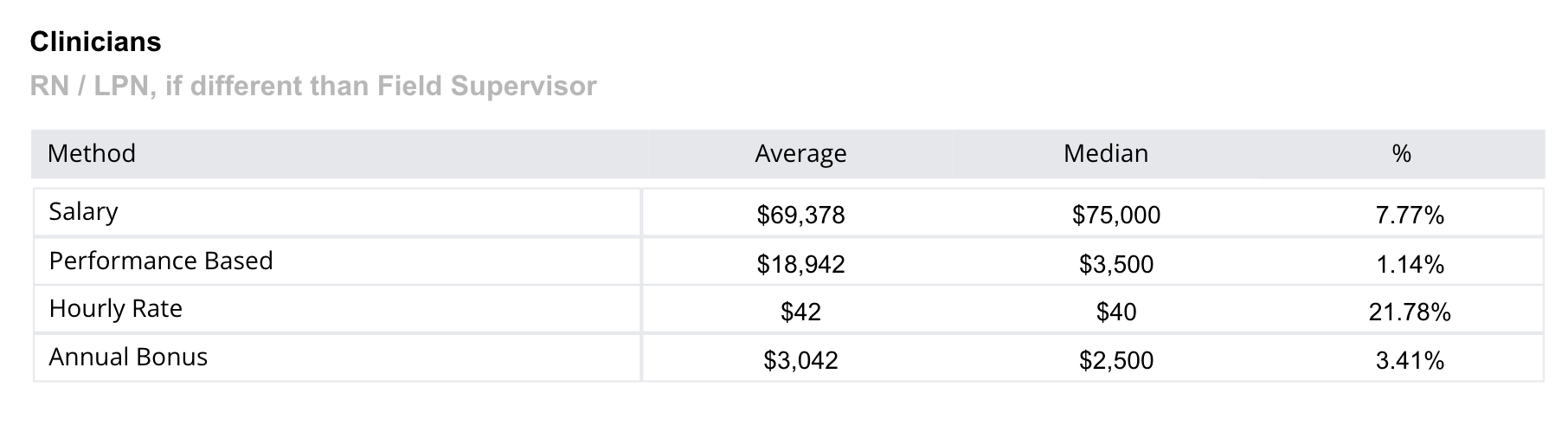Image resolution: width=1568 pixels, height=432 pixels.
Task: Click the RN / LPN subtitle text
Action: (x=313, y=87)
